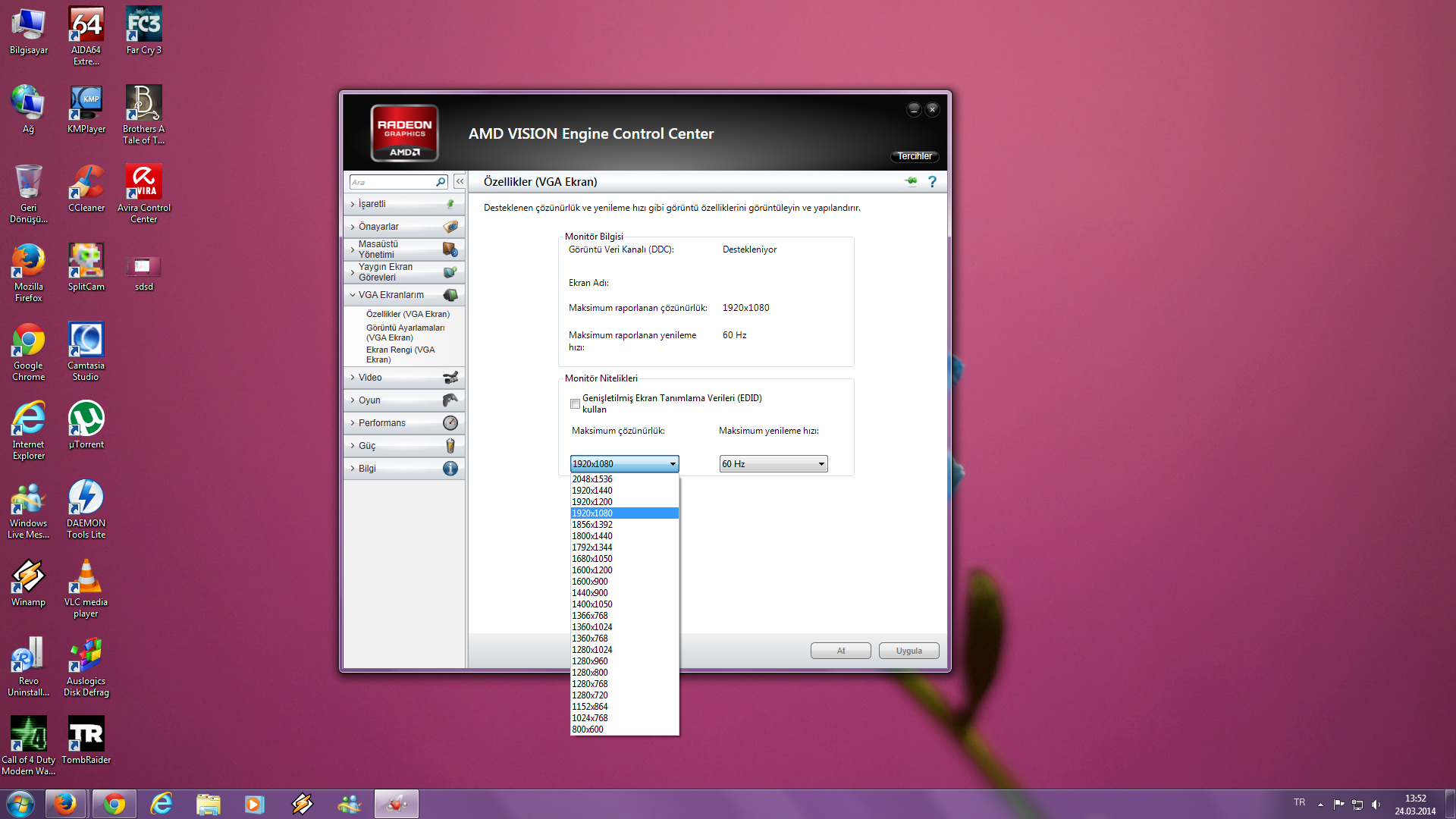The height and width of the screenshot is (819, 1456).
Task: Open Windows Explorer from taskbar
Action: coord(208,804)
